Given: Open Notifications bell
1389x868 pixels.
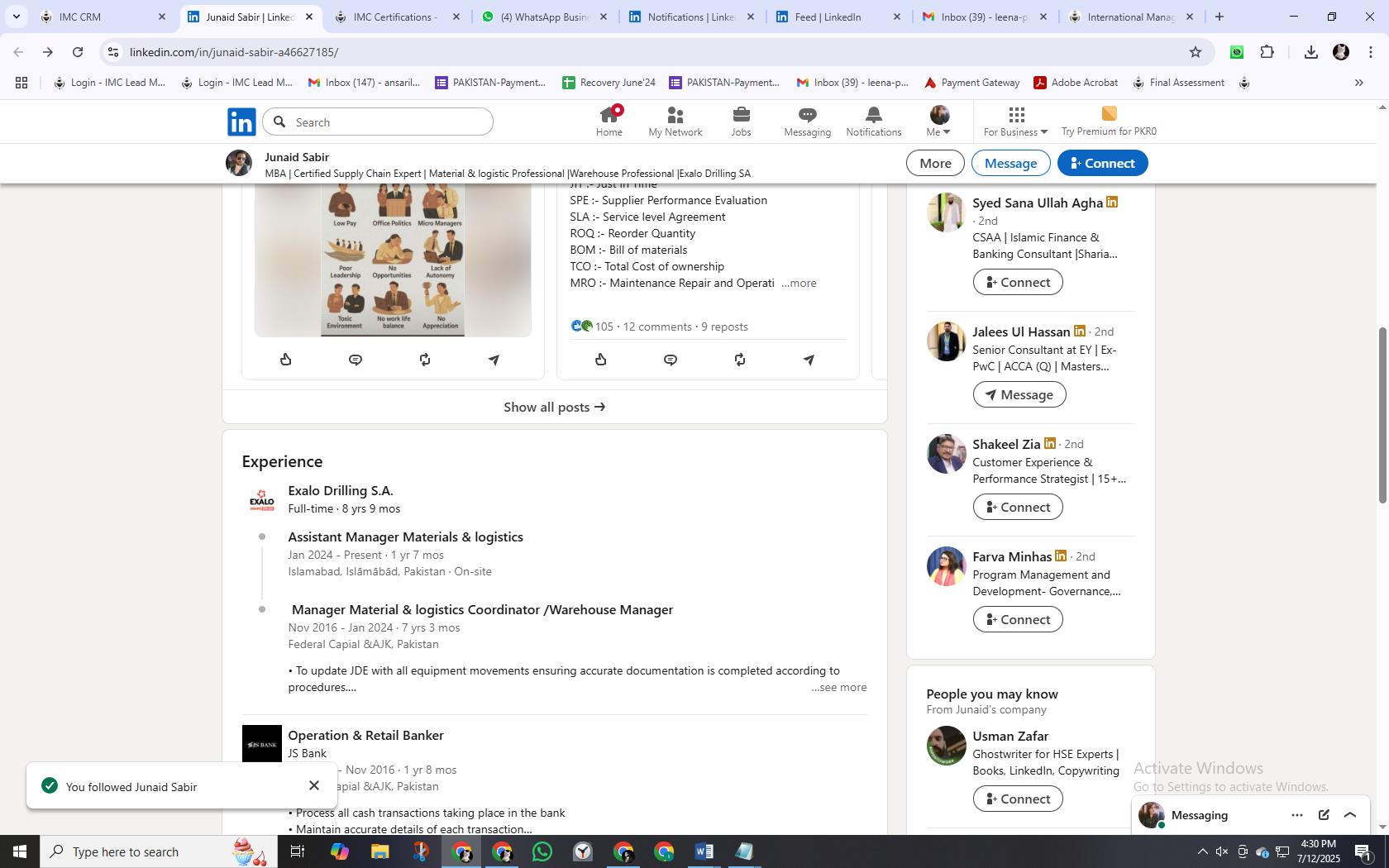Looking at the screenshot, I should tap(873, 122).
